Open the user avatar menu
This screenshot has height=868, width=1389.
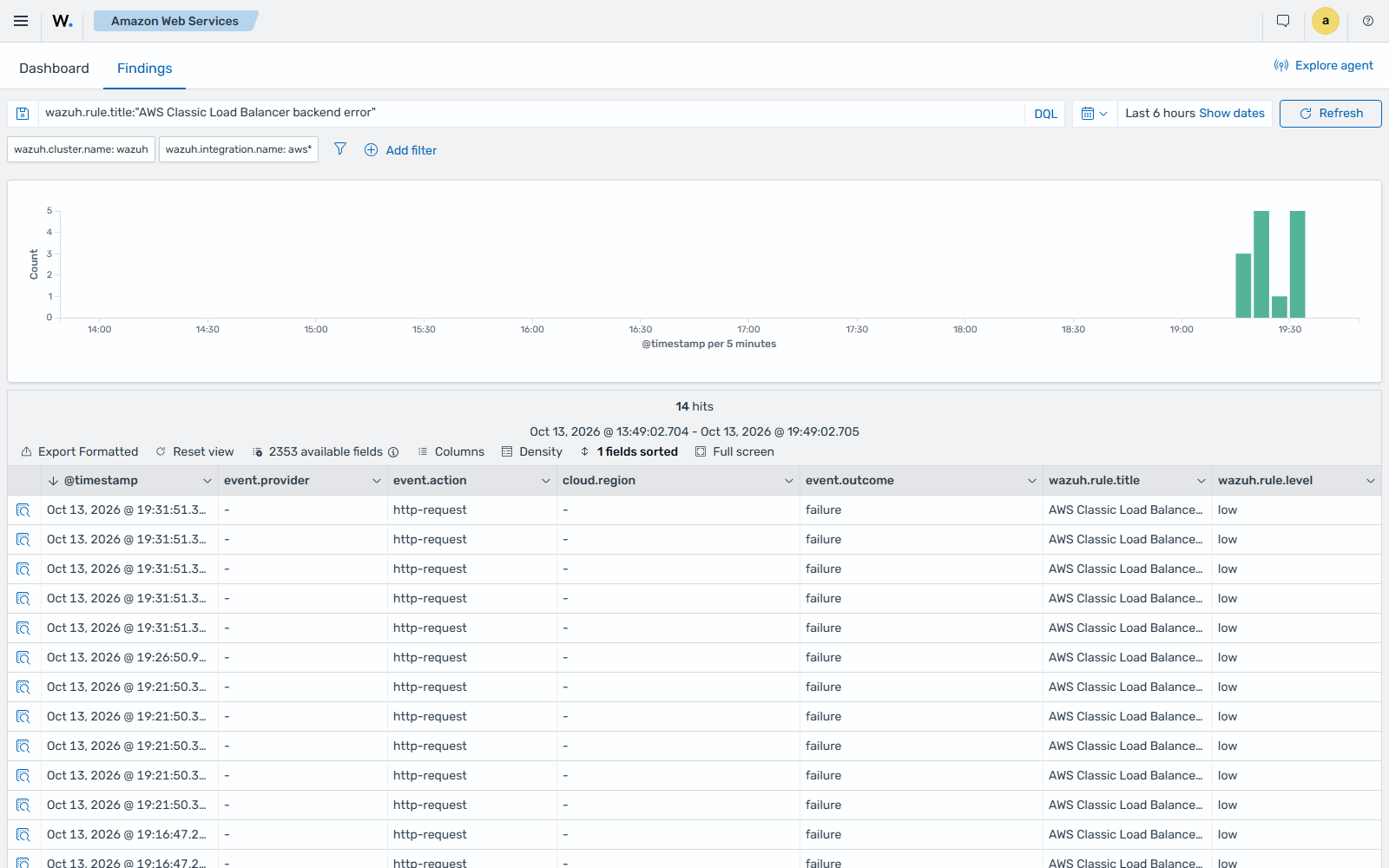point(1326,21)
